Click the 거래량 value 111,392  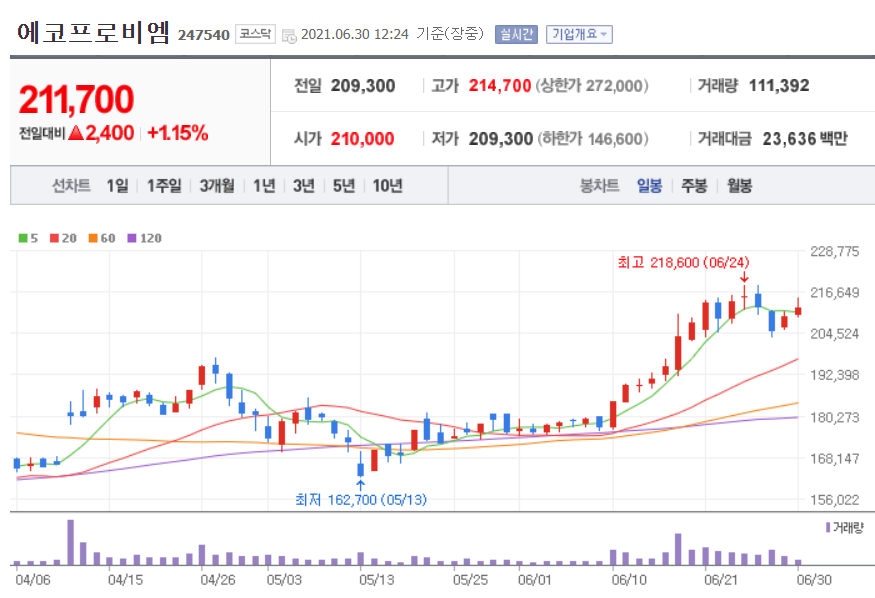click(x=778, y=86)
